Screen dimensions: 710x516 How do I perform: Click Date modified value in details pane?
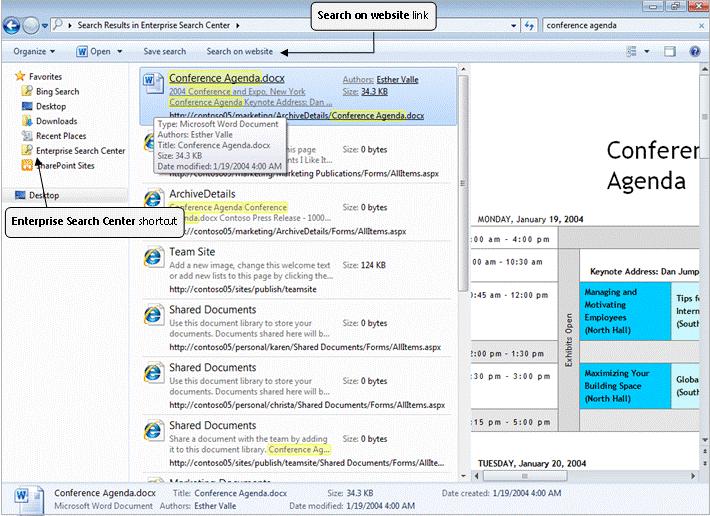tap(379, 506)
